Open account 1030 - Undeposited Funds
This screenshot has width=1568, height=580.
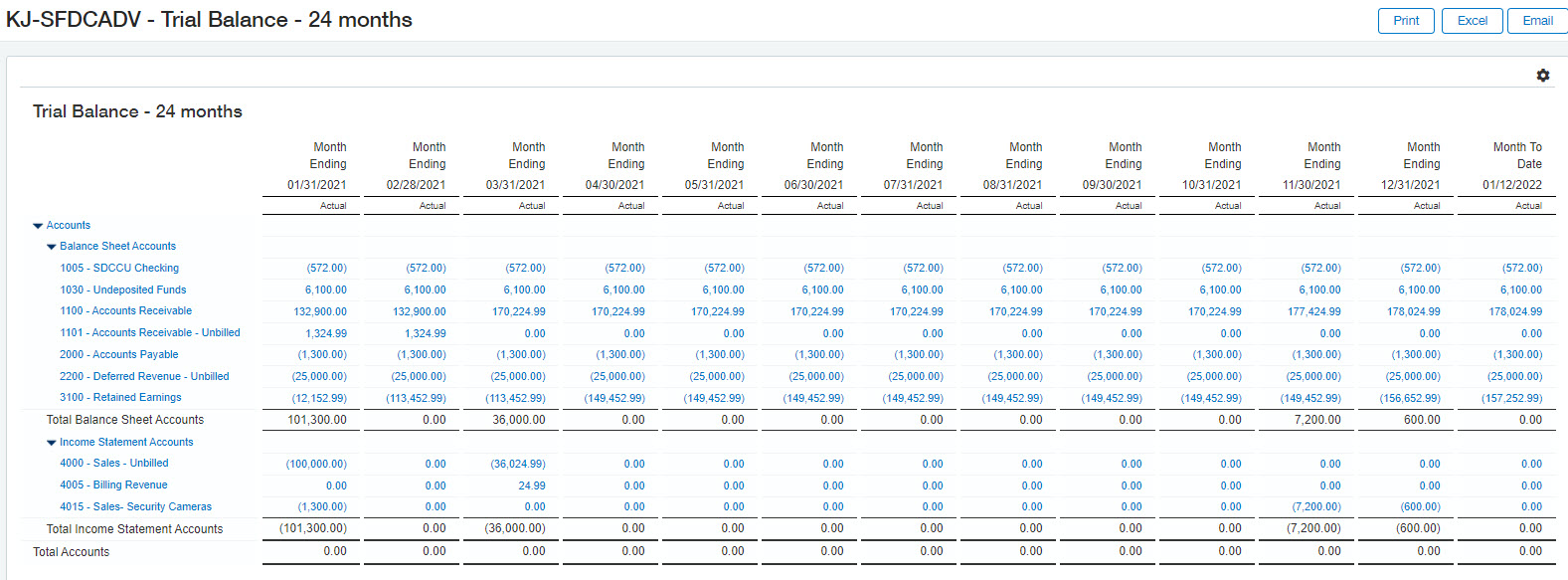pos(122,290)
